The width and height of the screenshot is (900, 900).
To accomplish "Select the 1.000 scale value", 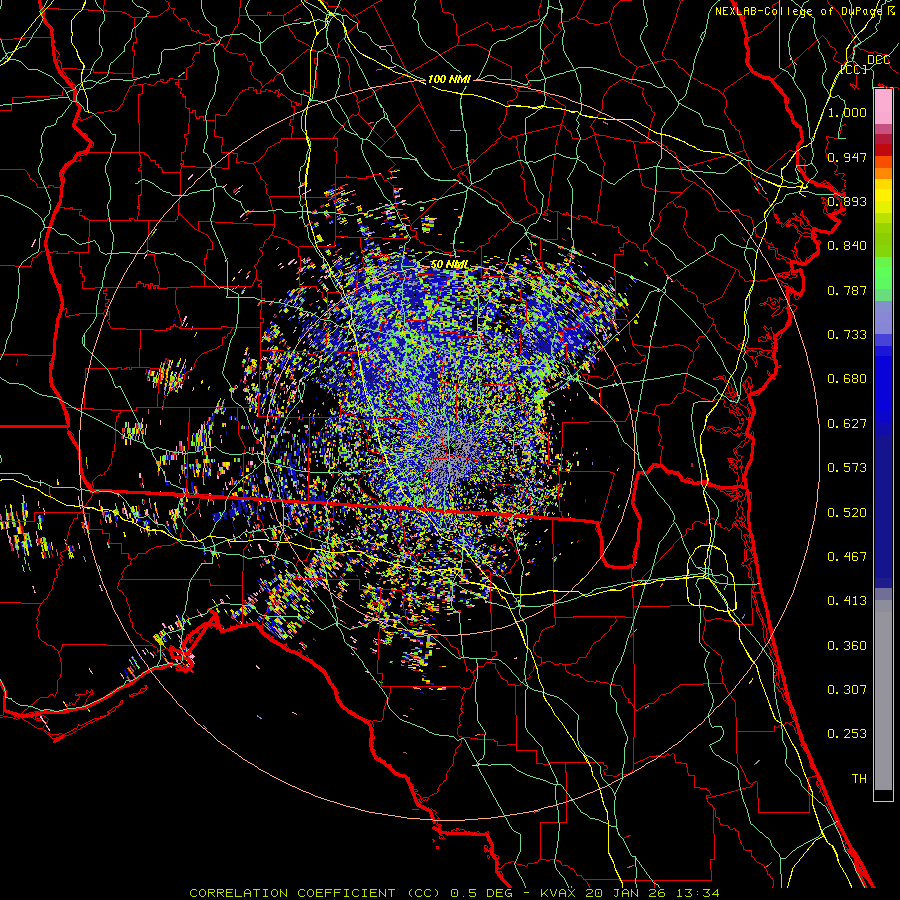I will [x=847, y=112].
